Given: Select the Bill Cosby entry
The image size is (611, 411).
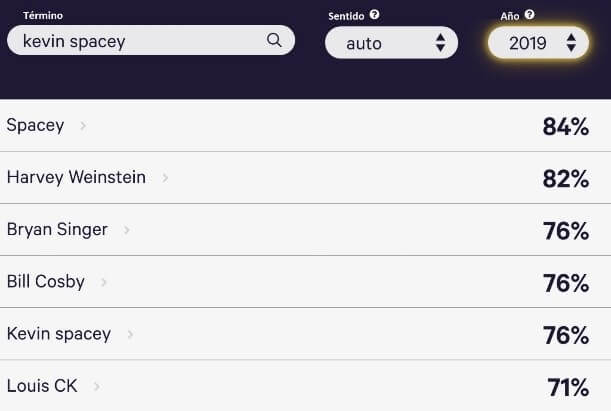Looking at the screenshot, I should 46,282.
